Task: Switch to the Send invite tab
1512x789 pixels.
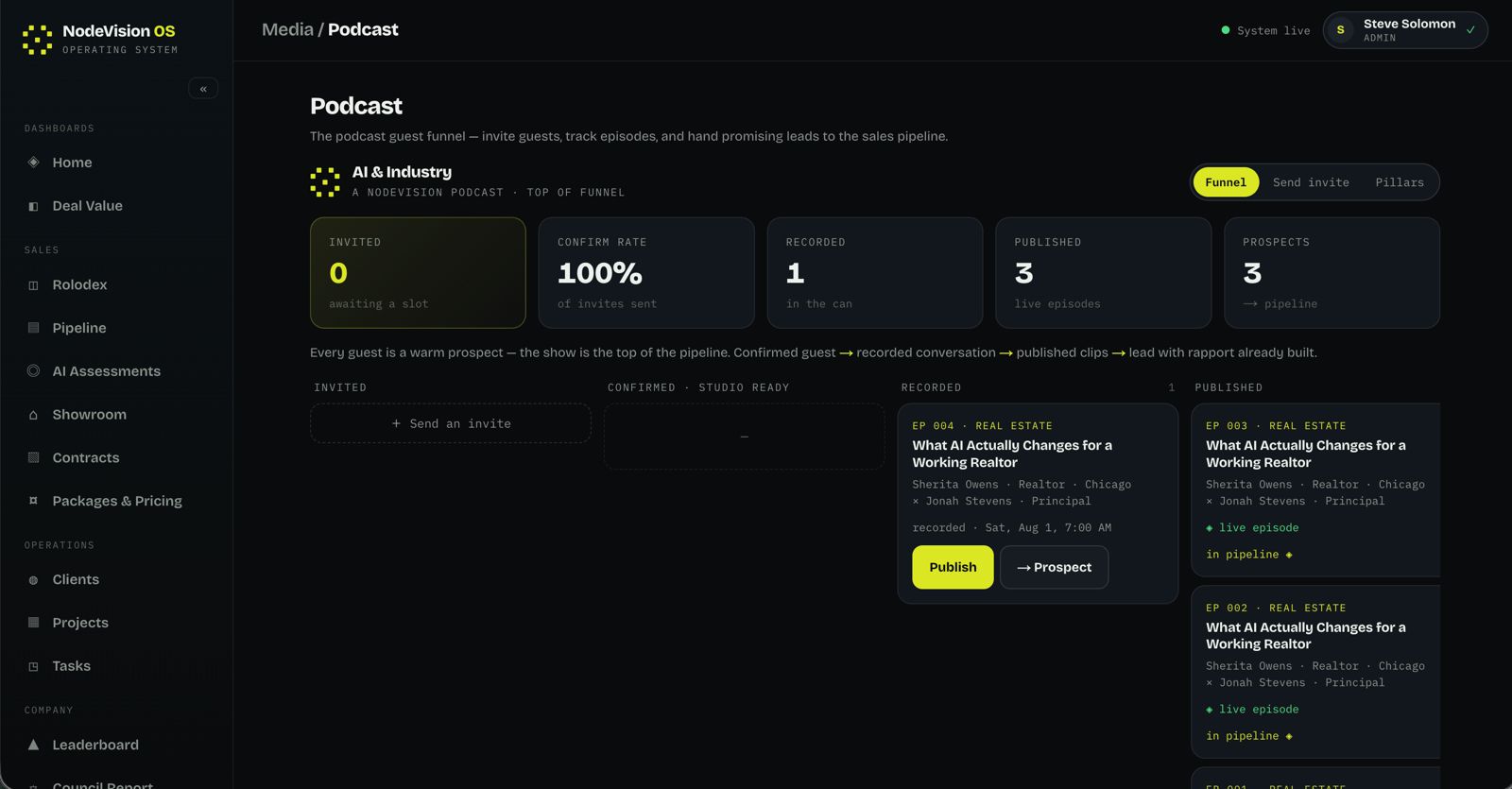Action: click(x=1311, y=182)
